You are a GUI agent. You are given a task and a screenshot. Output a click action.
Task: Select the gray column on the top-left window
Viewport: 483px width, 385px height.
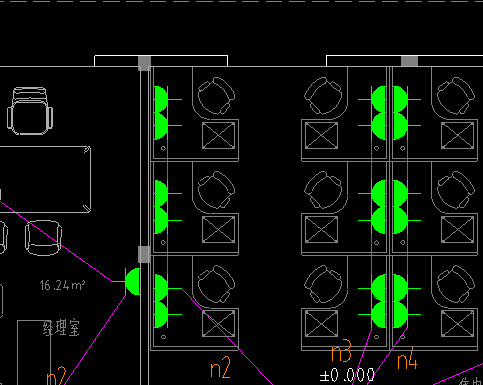point(144,63)
